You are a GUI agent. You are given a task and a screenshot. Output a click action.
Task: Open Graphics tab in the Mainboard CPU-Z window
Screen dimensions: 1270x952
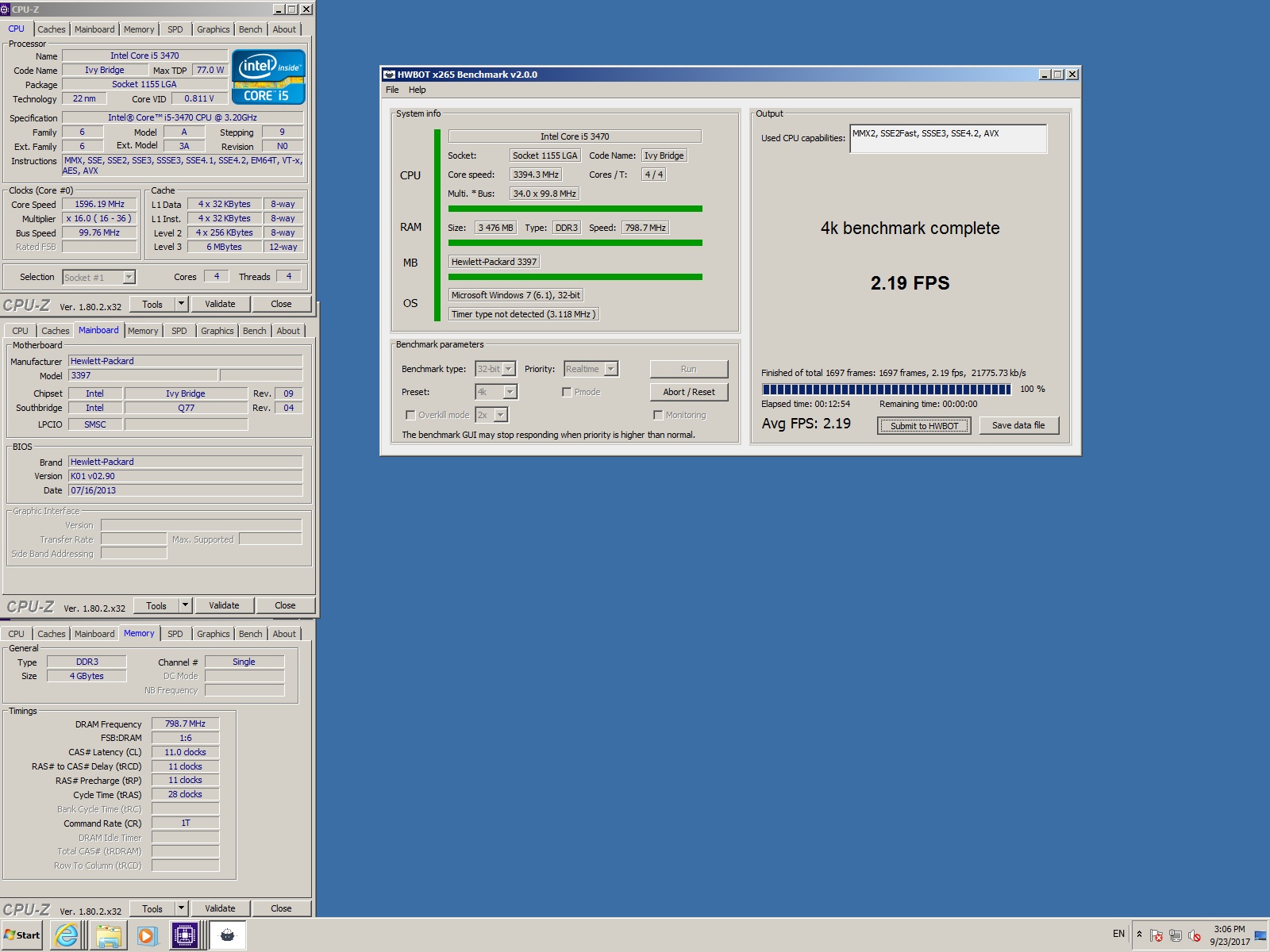217,331
